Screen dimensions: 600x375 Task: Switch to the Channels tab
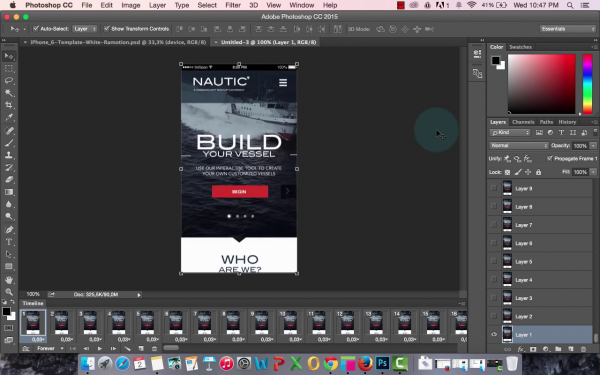(x=523, y=122)
